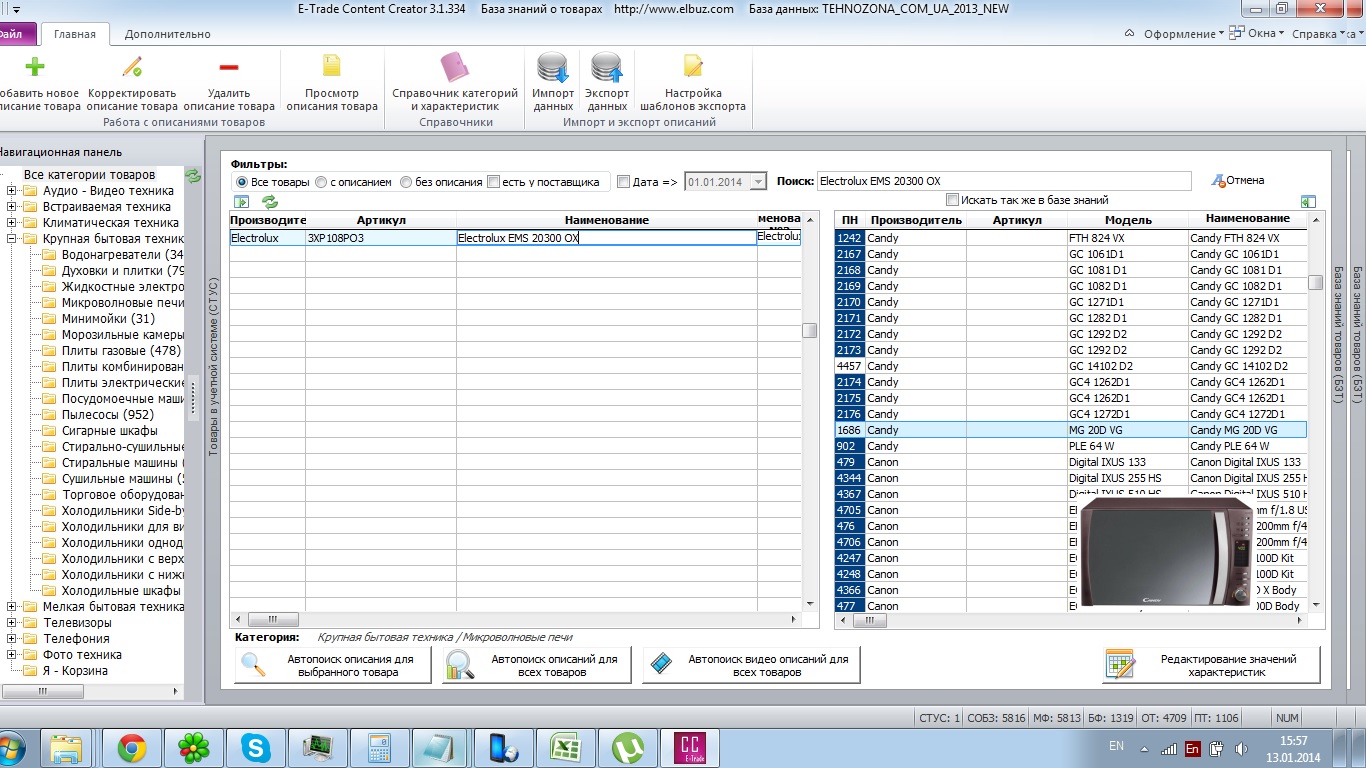The image size is (1366, 768).
Task: Click Автопоиск видео описаний для всех товаров
Action: (x=751, y=665)
